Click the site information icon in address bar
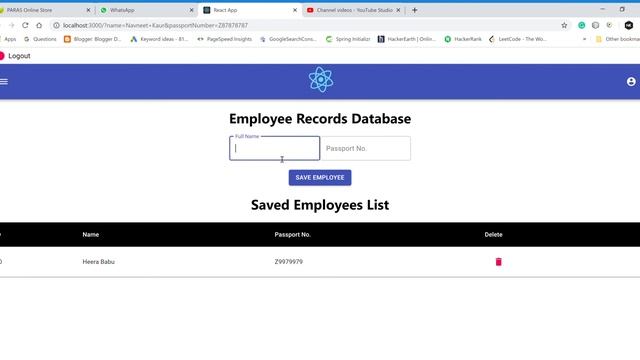The width and height of the screenshot is (640, 360). point(56,25)
